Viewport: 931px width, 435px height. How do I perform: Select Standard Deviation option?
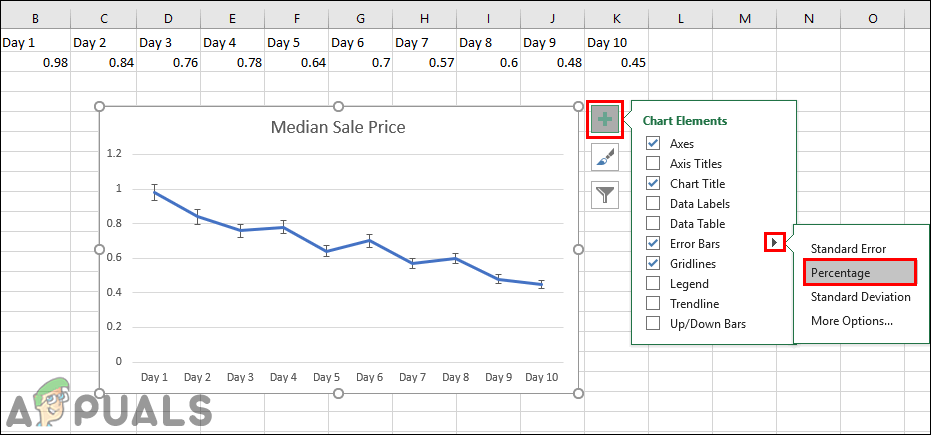pos(859,297)
